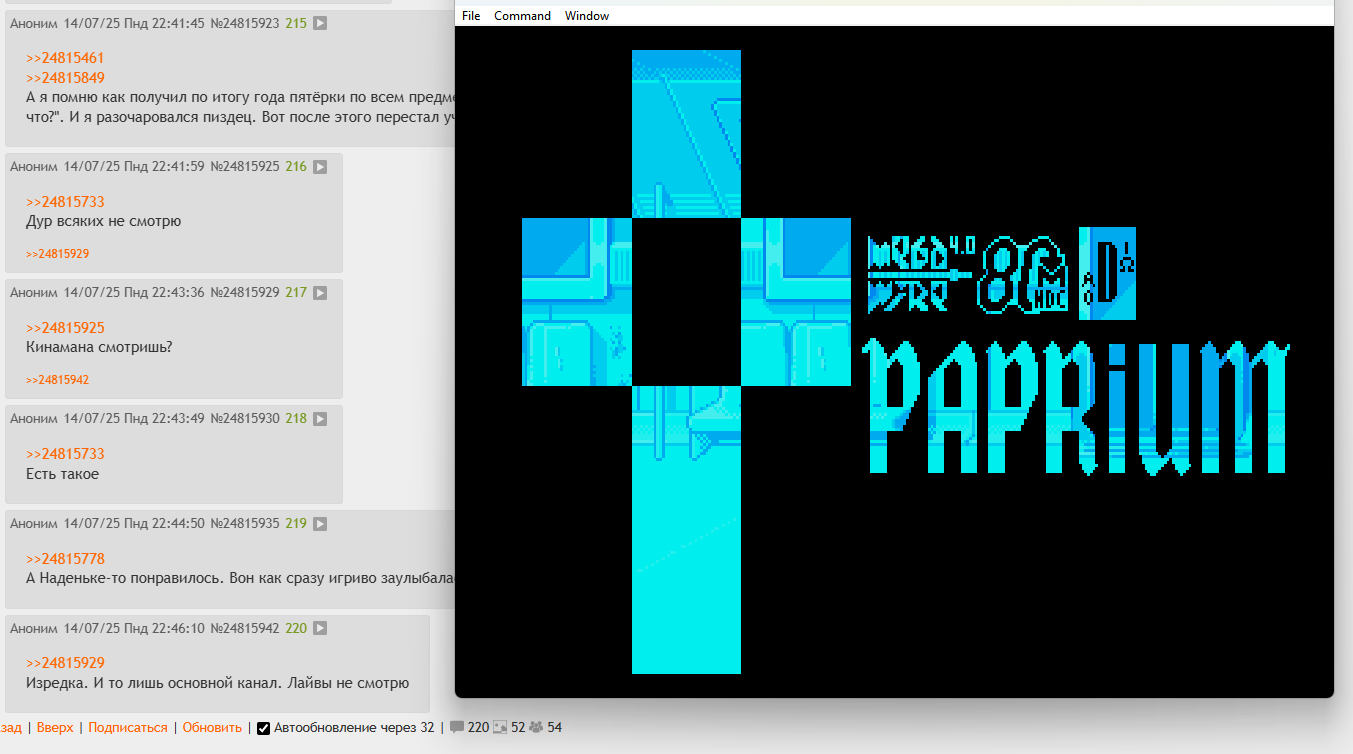Open post options arrow on post 217
This screenshot has width=1353, height=754.
point(320,293)
